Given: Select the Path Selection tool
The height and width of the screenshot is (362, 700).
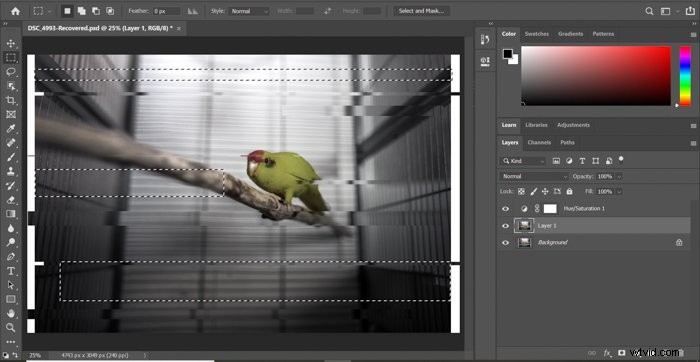Looking at the screenshot, I should pos(11,285).
